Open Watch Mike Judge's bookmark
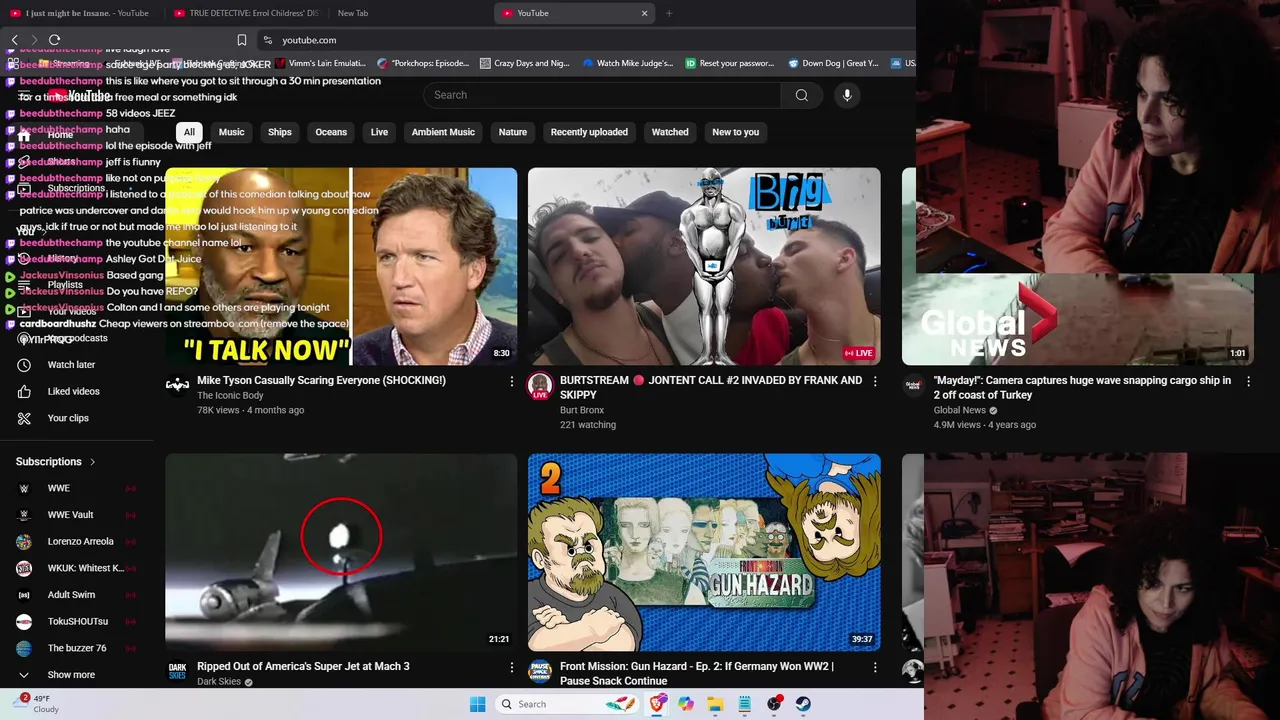Screen dimensions: 1280x720 pyautogui.click(x=628, y=63)
